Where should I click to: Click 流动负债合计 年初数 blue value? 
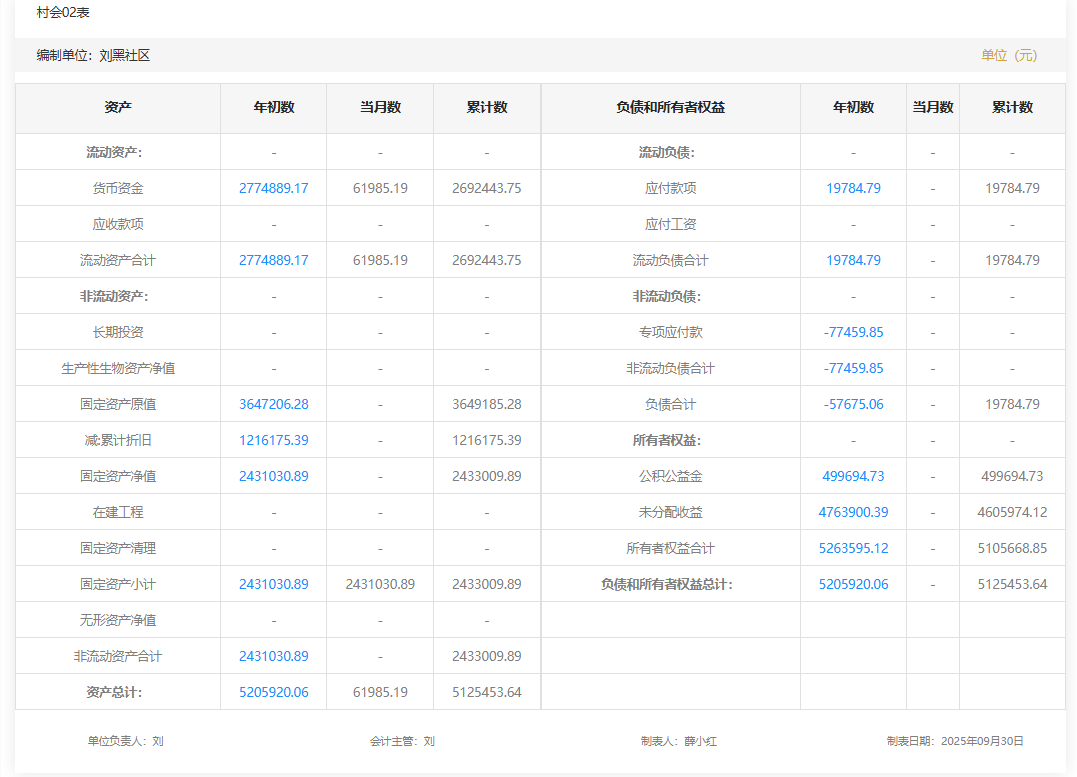[x=853, y=260]
